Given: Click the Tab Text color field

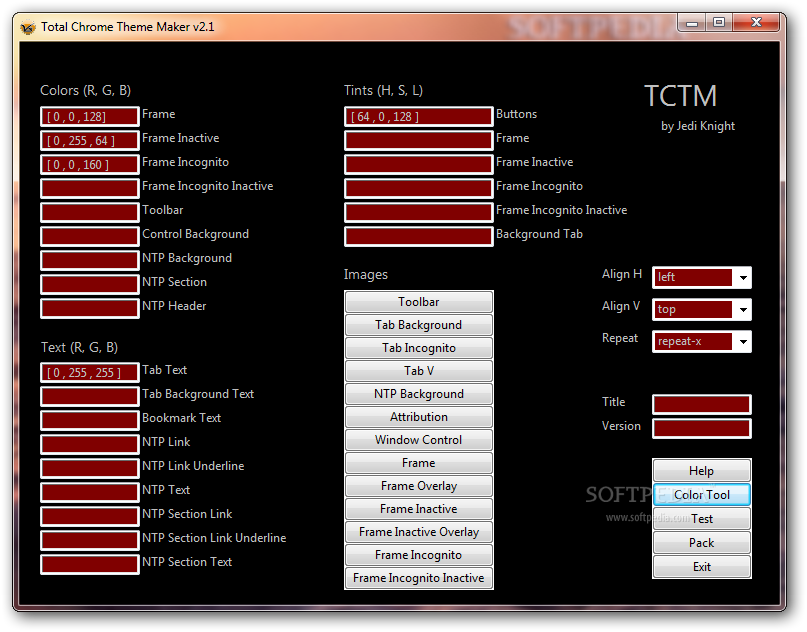Looking at the screenshot, I should pyautogui.click(x=90, y=373).
